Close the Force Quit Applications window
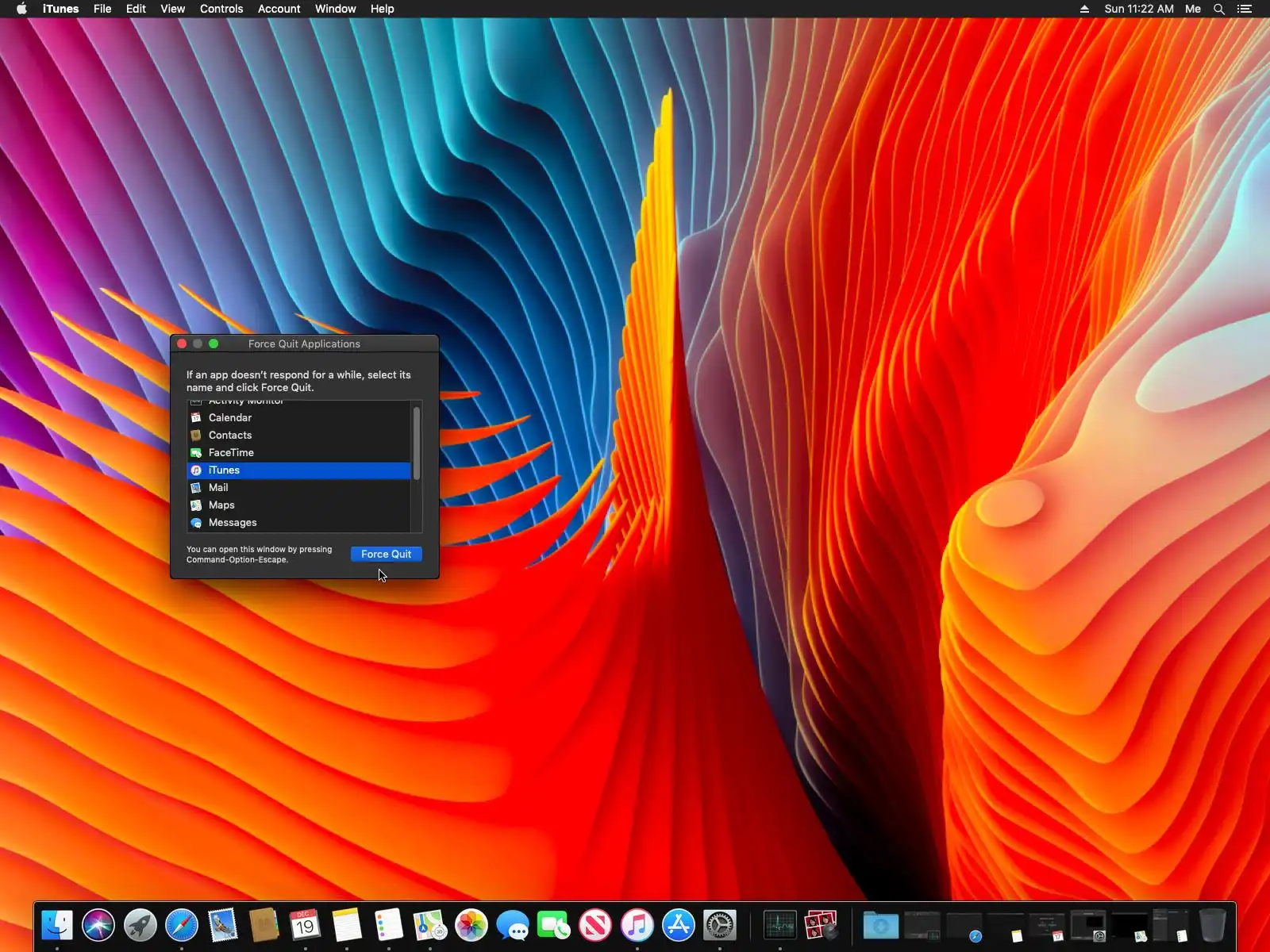The width and height of the screenshot is (1270, 952). pos(182,344)
